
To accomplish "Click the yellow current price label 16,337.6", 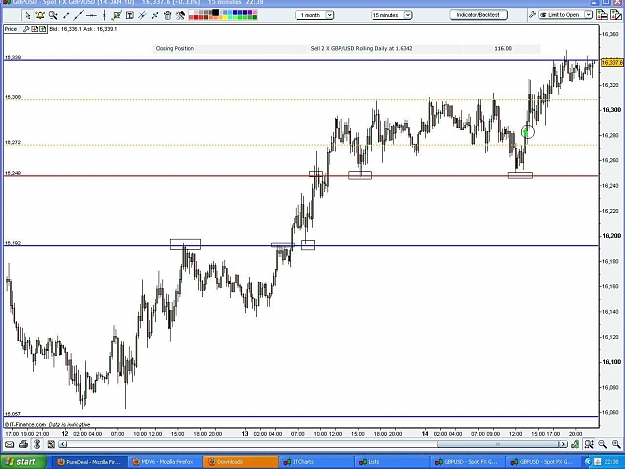I will tap(612, 63).
